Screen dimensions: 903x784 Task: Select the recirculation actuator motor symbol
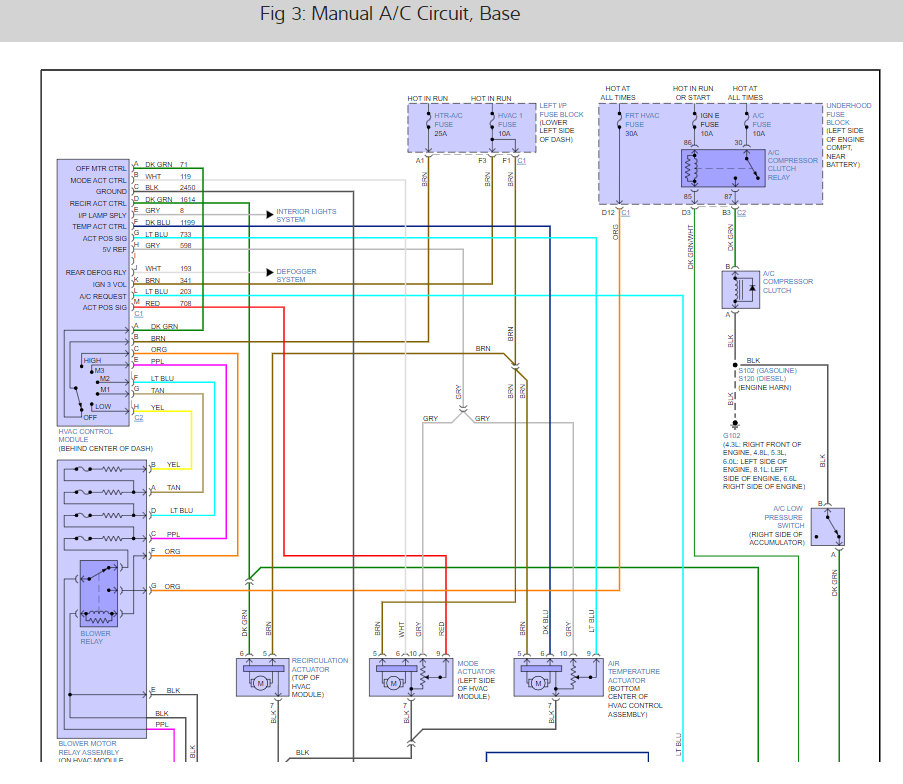click(x=260, y=683)
